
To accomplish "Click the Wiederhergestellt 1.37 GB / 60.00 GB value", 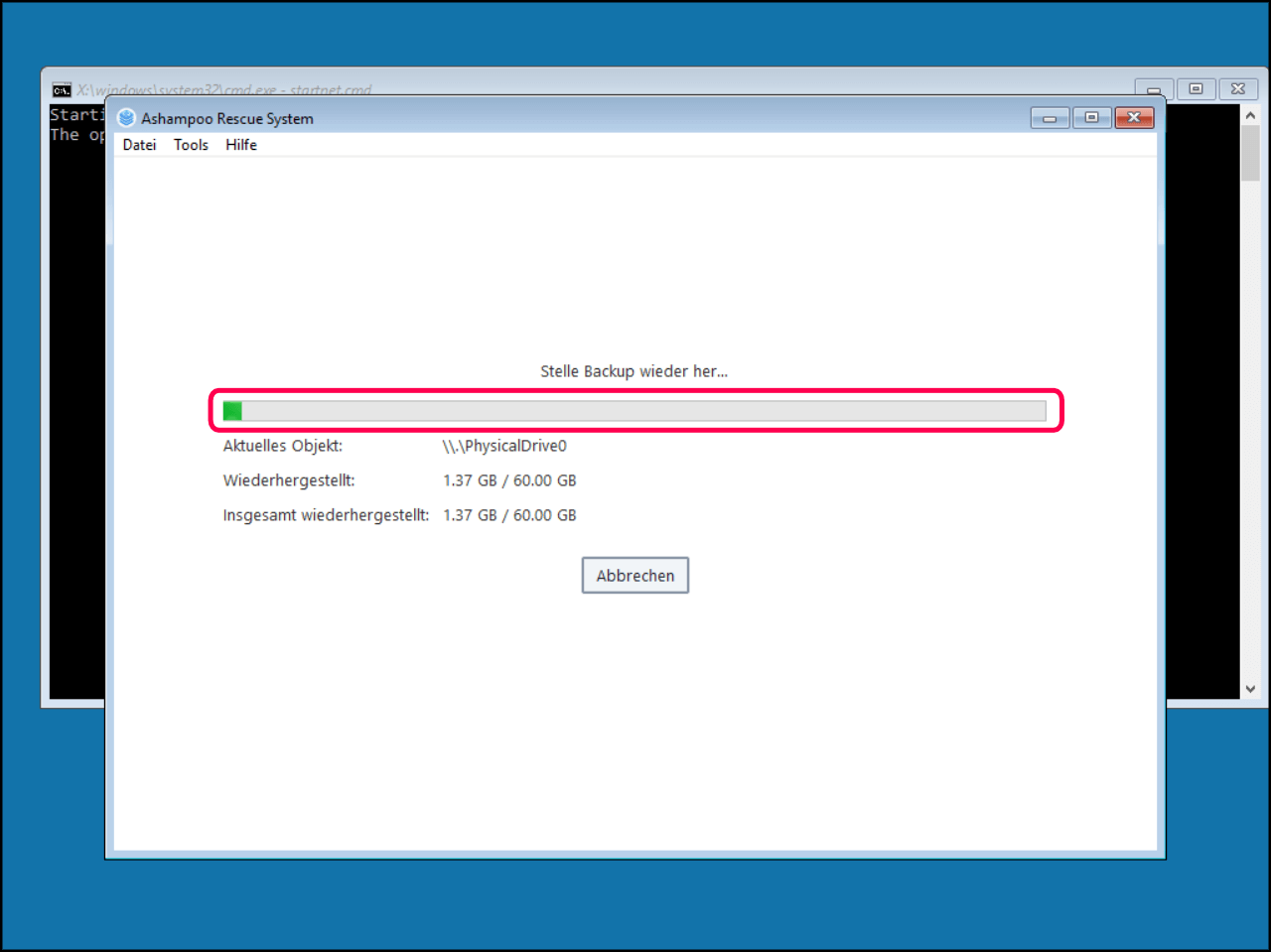I will click(x=509, y=480).
